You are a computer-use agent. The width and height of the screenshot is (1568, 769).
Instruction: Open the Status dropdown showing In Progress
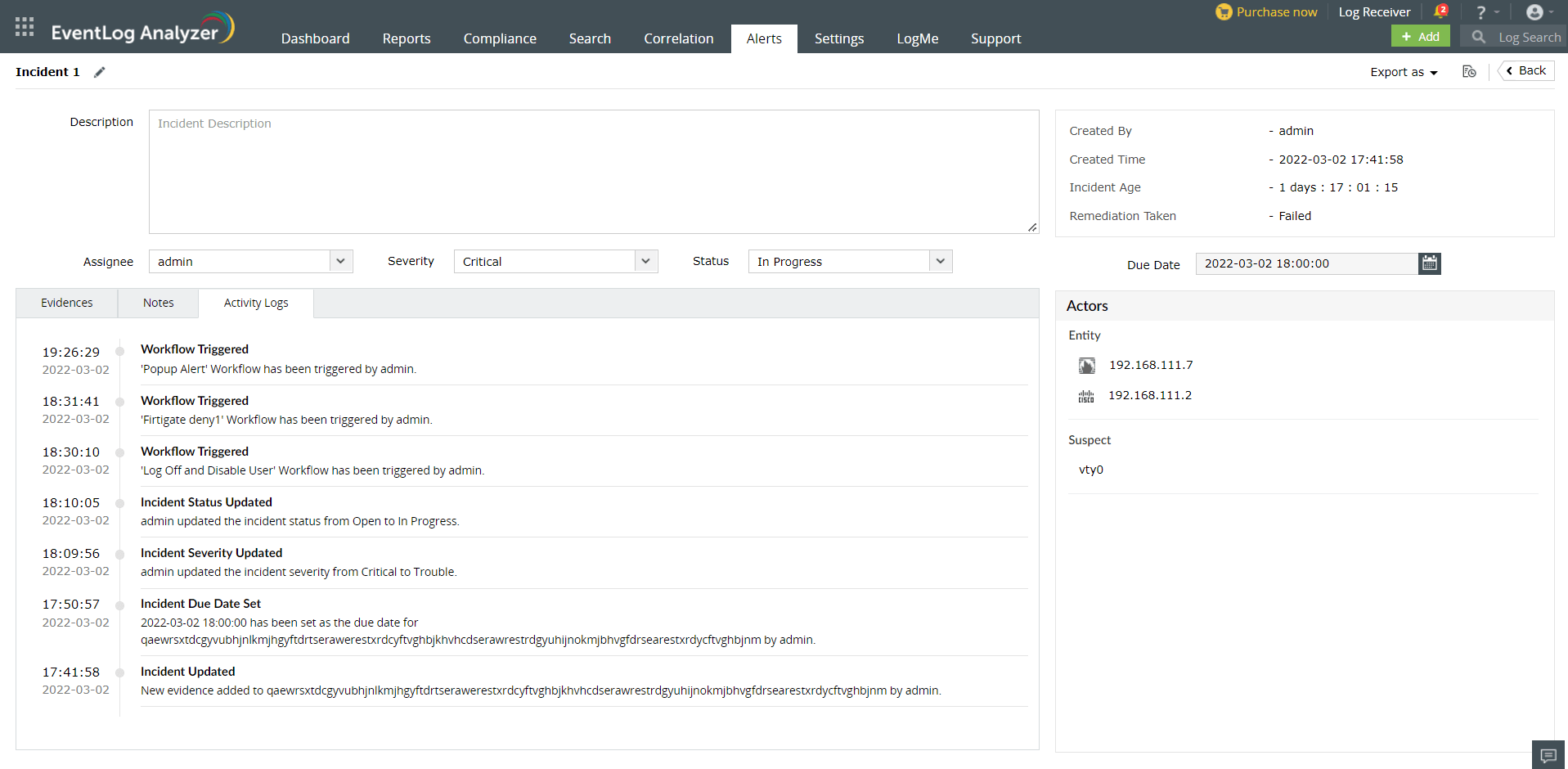pyautogui.click(x=941, y=261)
